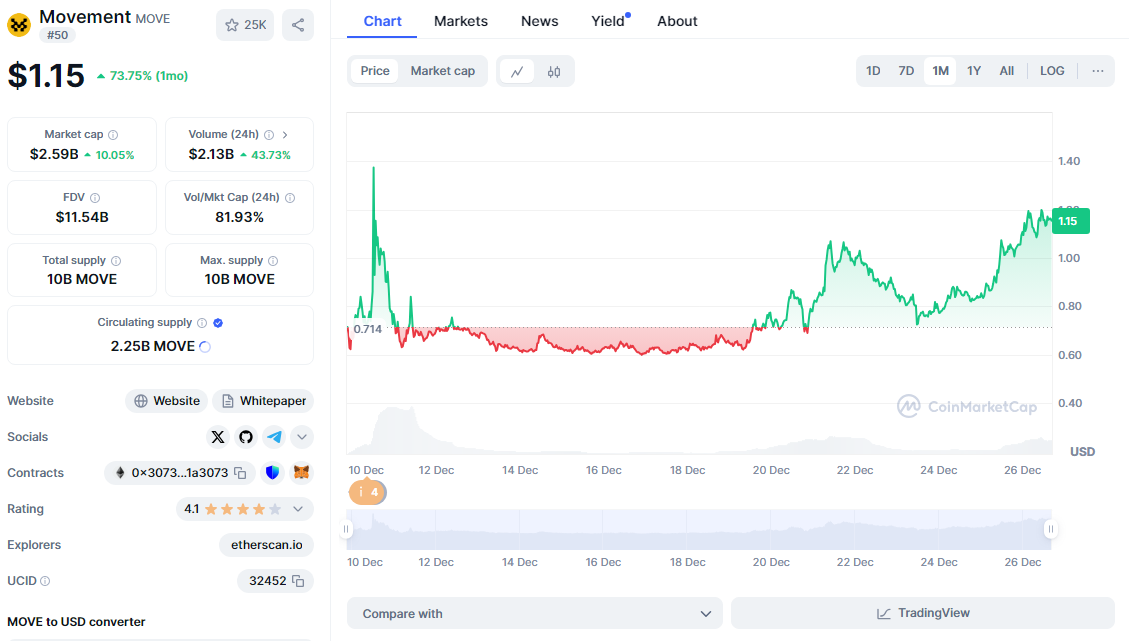Set chart range to 1Y

click(973, 71)
